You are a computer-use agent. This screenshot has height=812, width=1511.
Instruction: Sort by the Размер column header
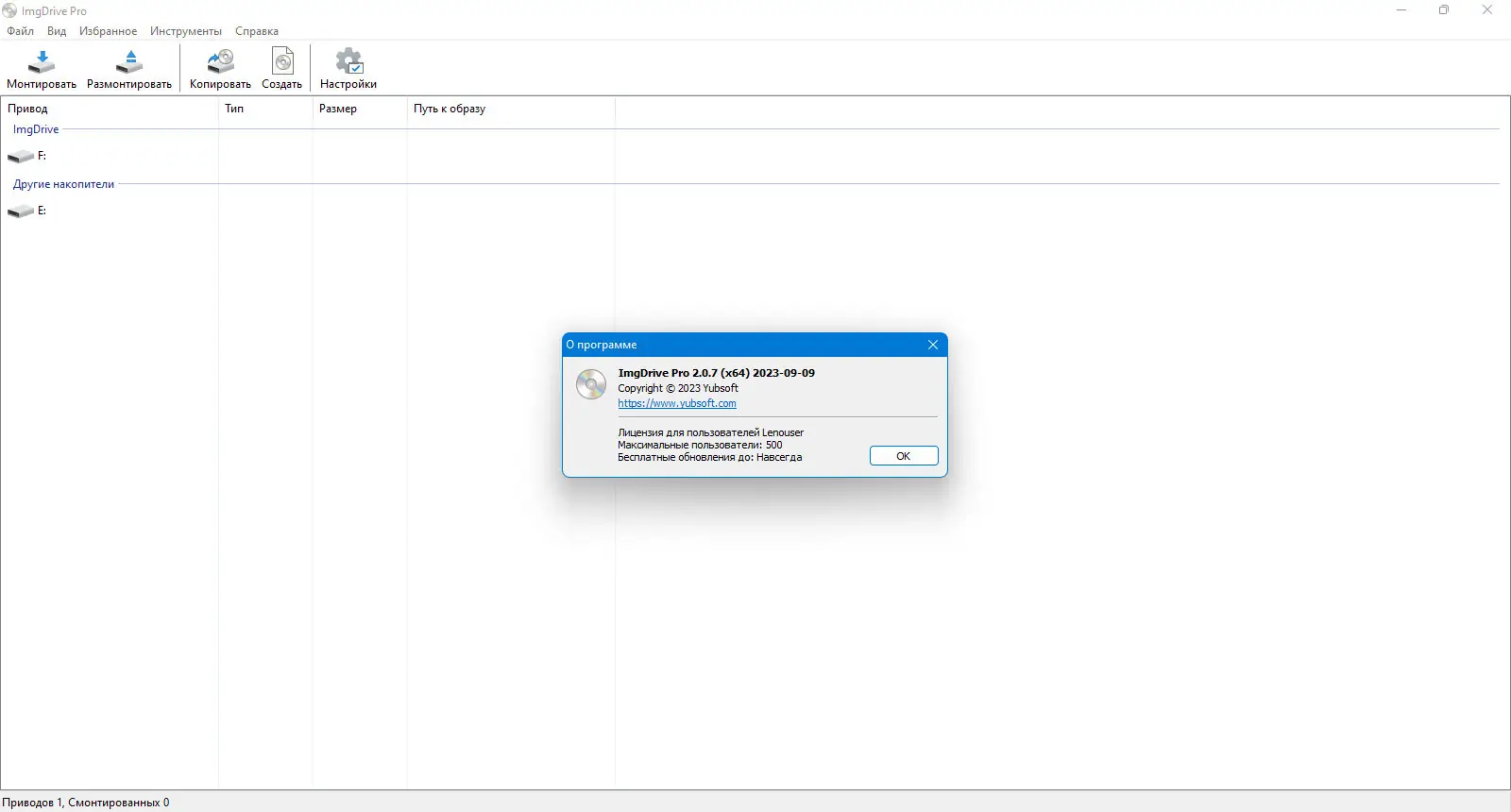360,109
